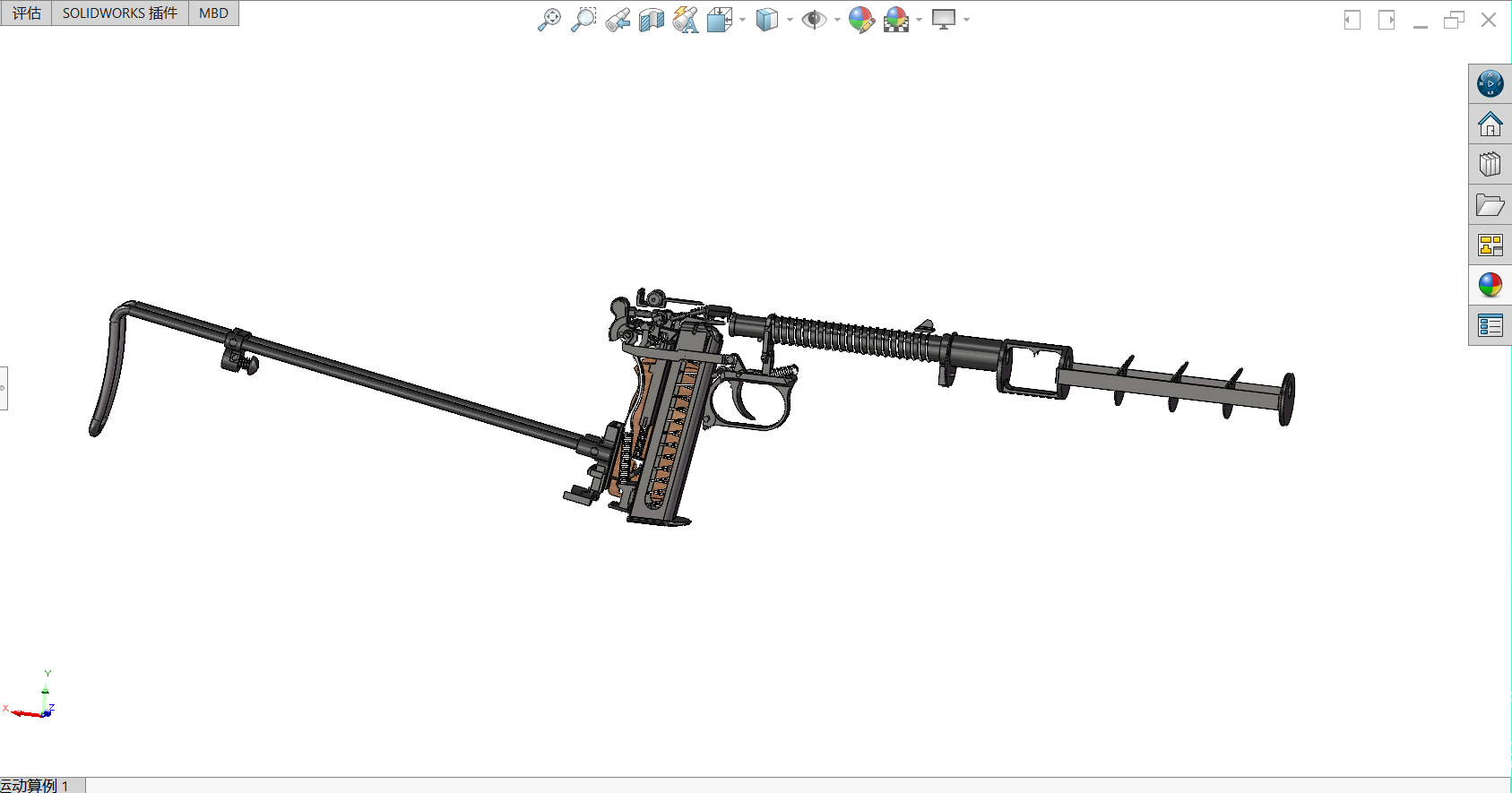The image size is (1512, 793).
Task: Switch to the SOLIDWORKS 插件 tab
Action: click(120, 13)
